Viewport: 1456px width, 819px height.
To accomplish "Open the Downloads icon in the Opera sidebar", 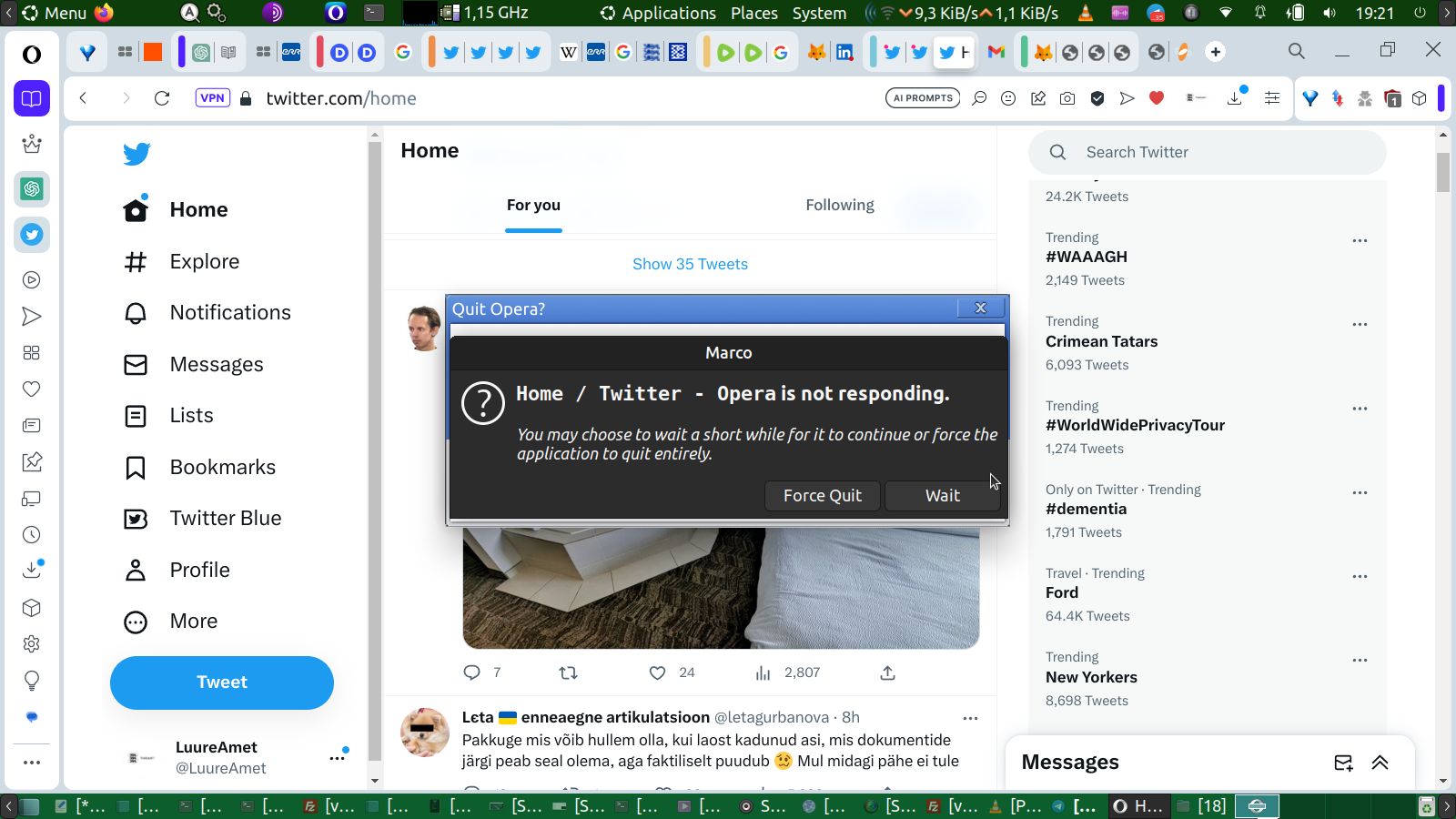I will [x=32, y=571].
